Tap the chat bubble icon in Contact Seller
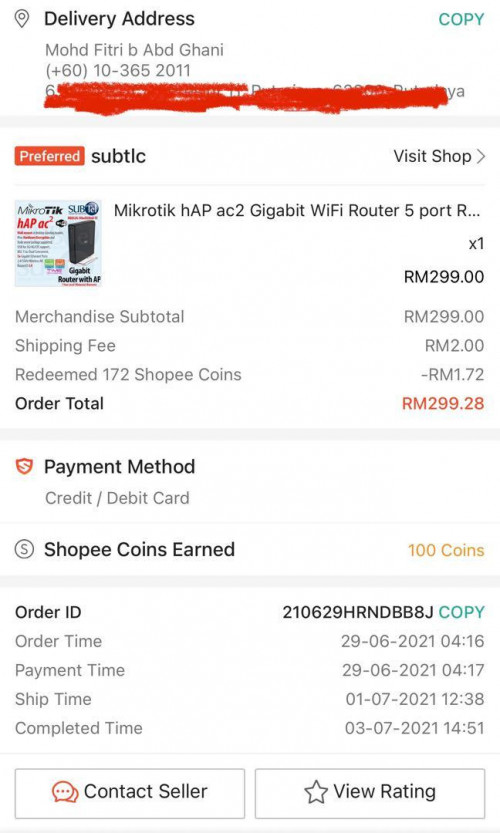500x833 pixels. (x=65, y=792)
